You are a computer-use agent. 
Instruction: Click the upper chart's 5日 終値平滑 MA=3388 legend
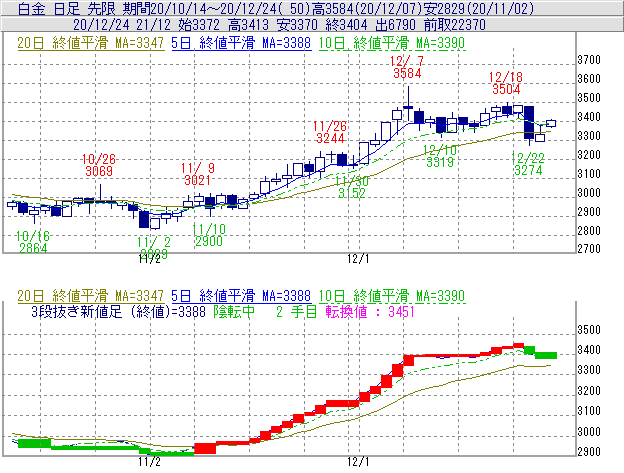(241, 43)
